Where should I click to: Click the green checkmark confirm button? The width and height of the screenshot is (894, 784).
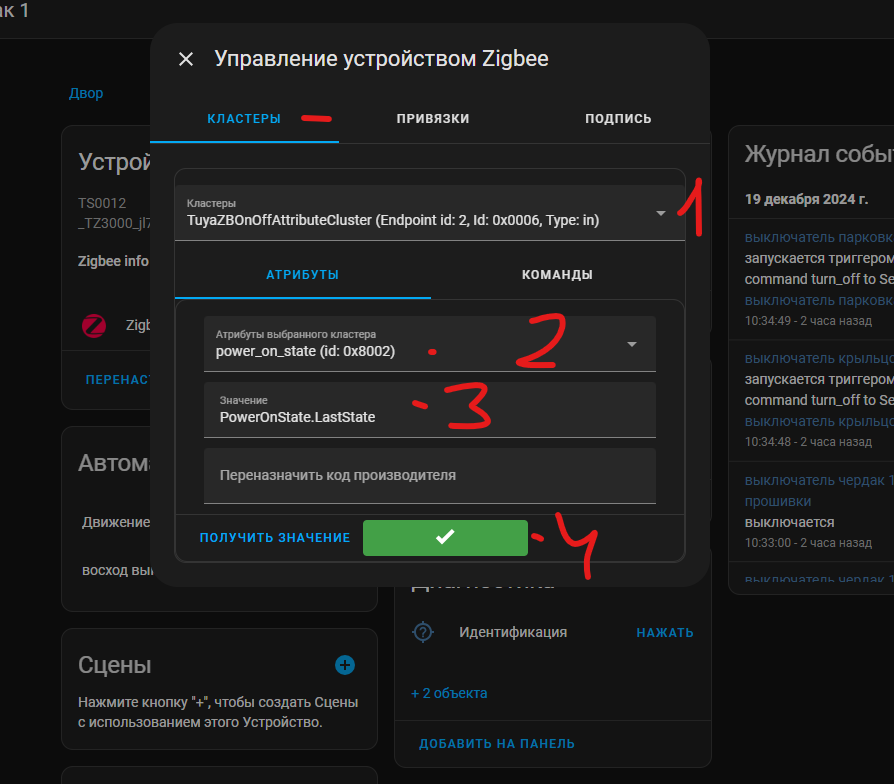(x=445, y=537)
